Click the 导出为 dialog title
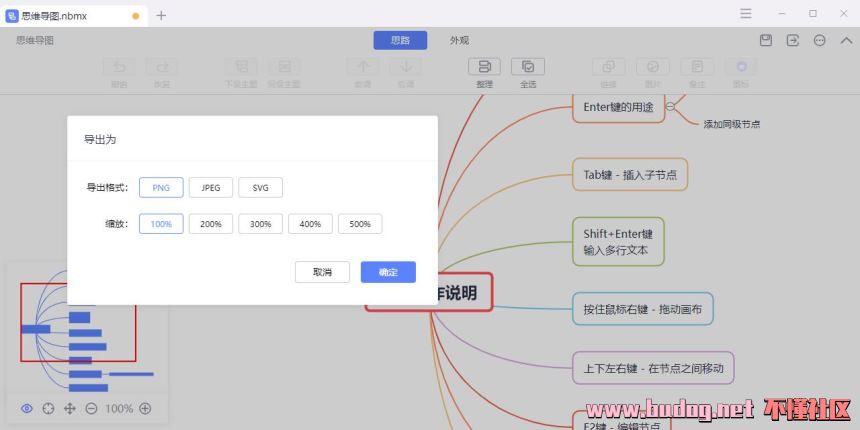The width and height of the screenshot is (860, 430). coord(100,139)
